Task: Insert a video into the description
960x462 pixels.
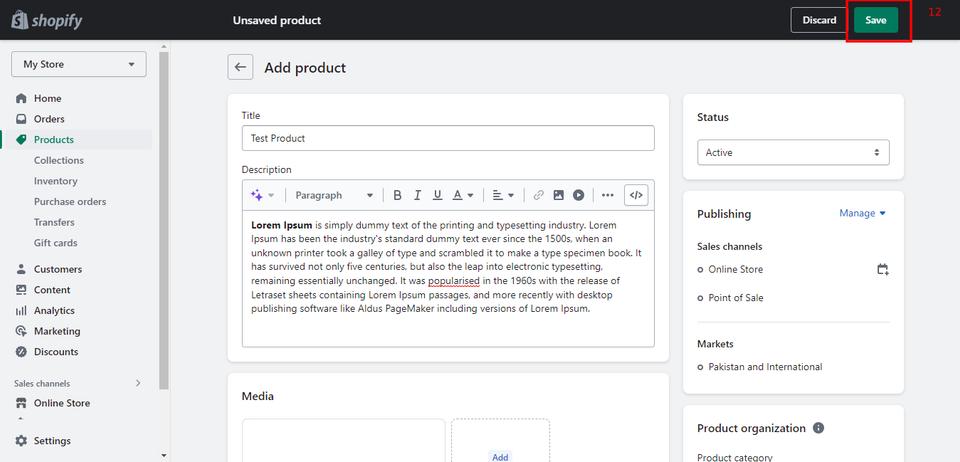Action: (579, 195)
